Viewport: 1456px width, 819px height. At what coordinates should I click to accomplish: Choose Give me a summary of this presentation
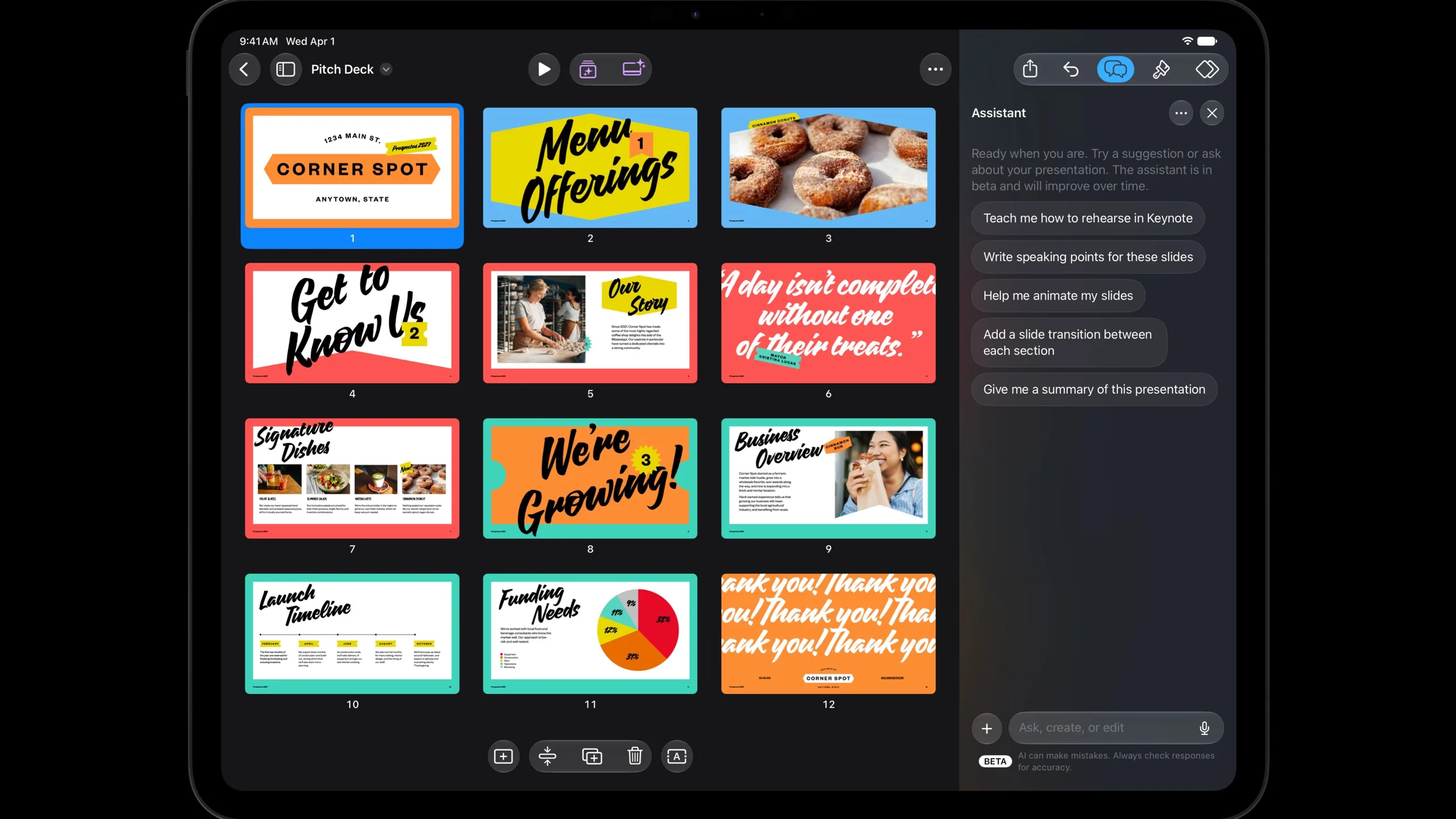click(x=1094, y=390)
